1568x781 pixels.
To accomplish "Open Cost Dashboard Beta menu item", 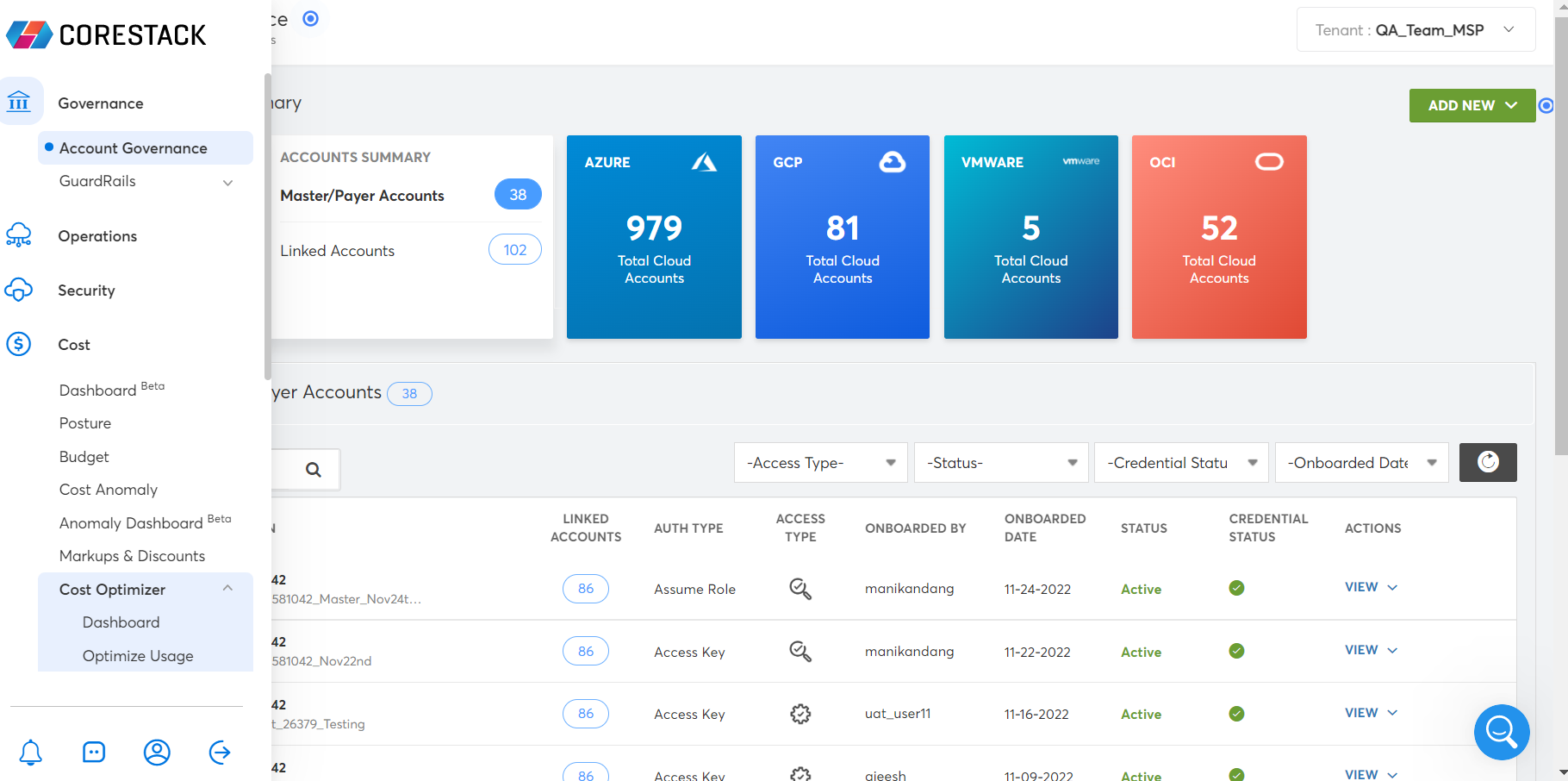I will click(112, 389).
